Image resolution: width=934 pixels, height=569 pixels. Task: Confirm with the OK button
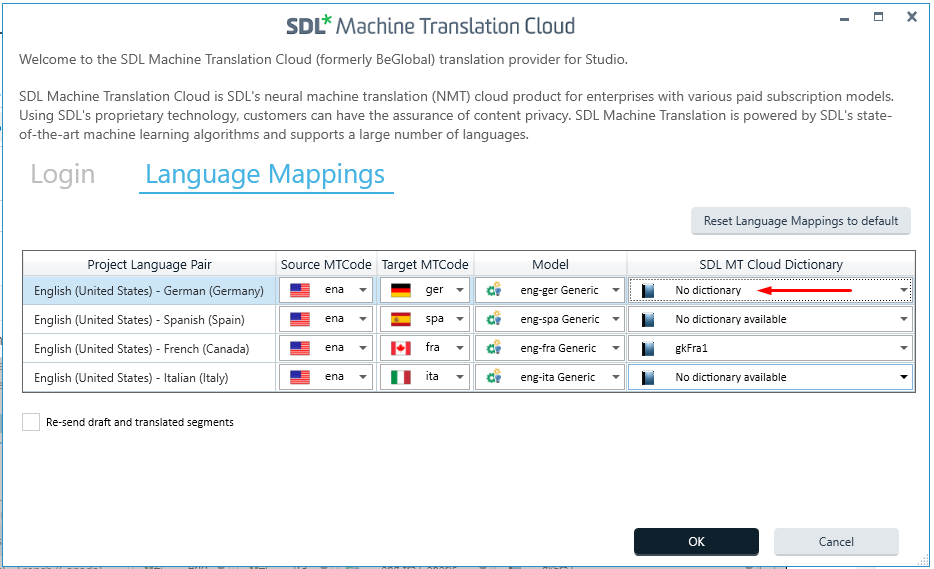pyautogui.click(x=696, y=542)
